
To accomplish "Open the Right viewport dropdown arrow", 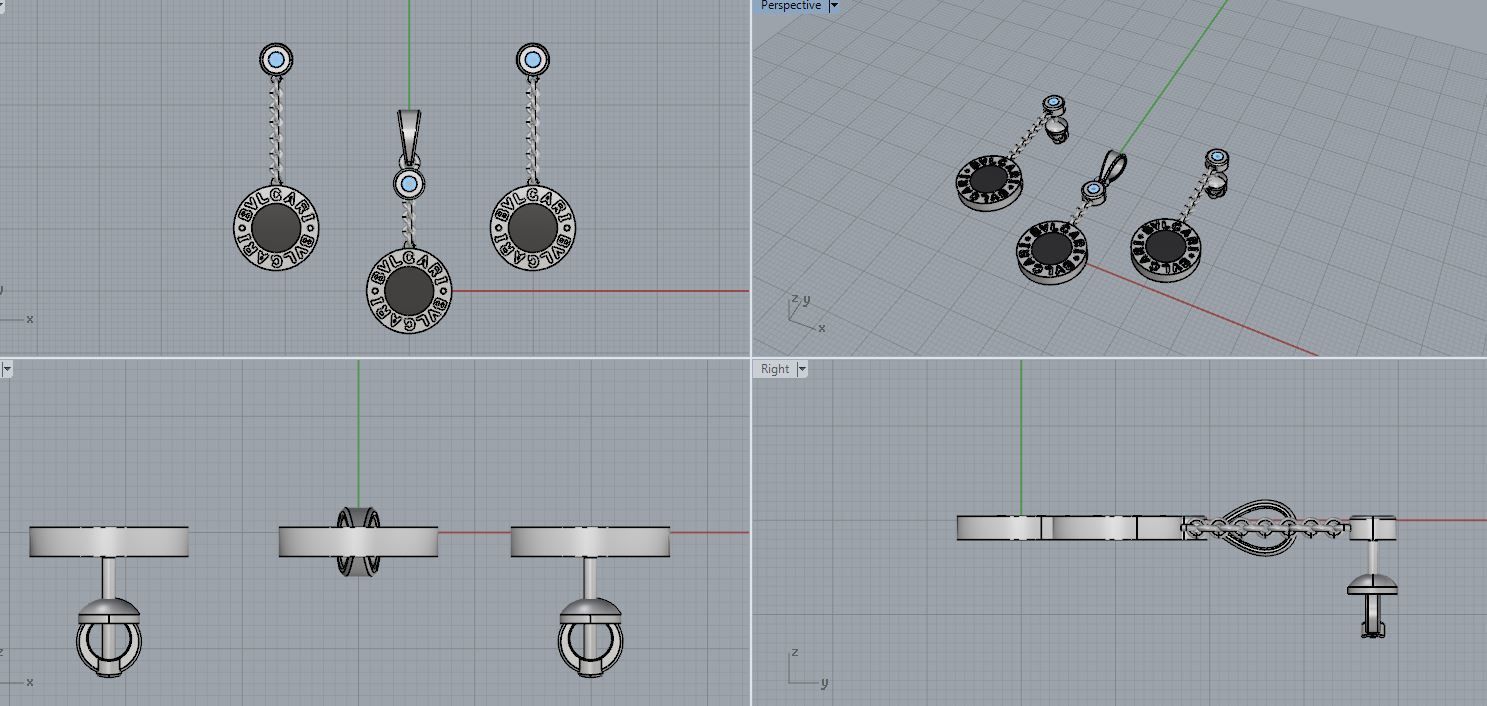I will 802,369.
